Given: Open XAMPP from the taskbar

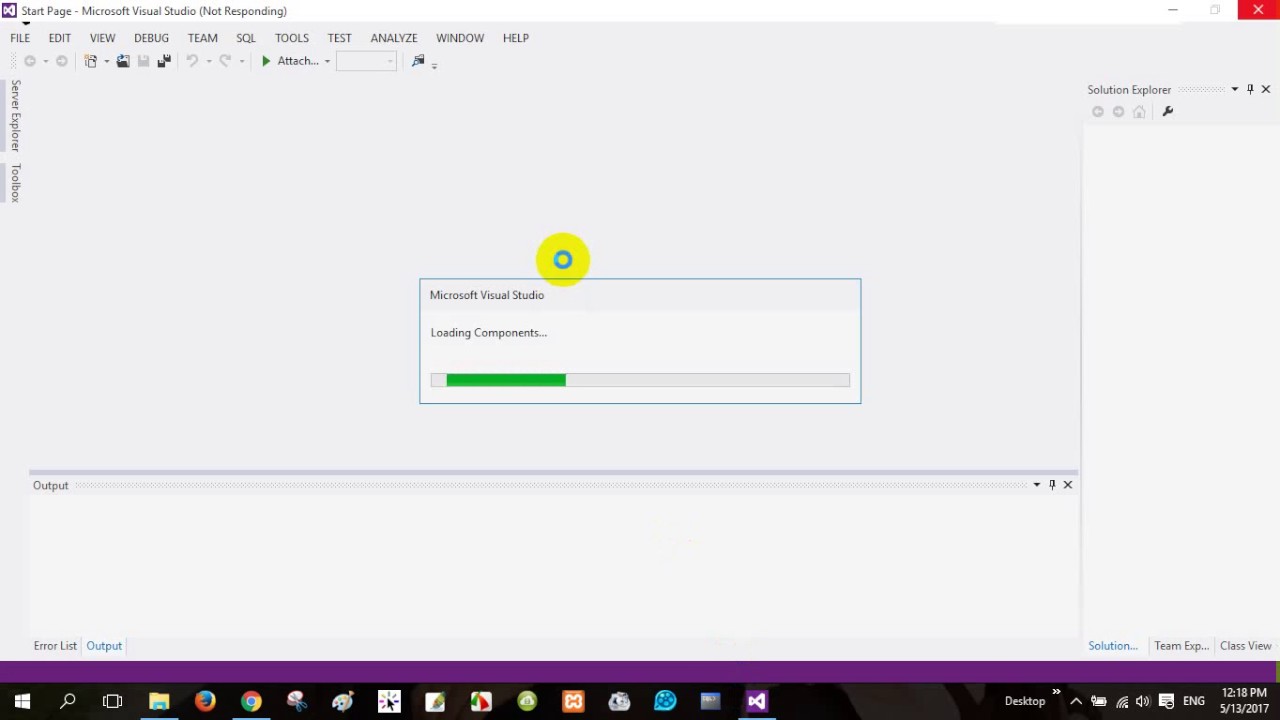Looking at the screenshot, I should click(x=573, y=701).
